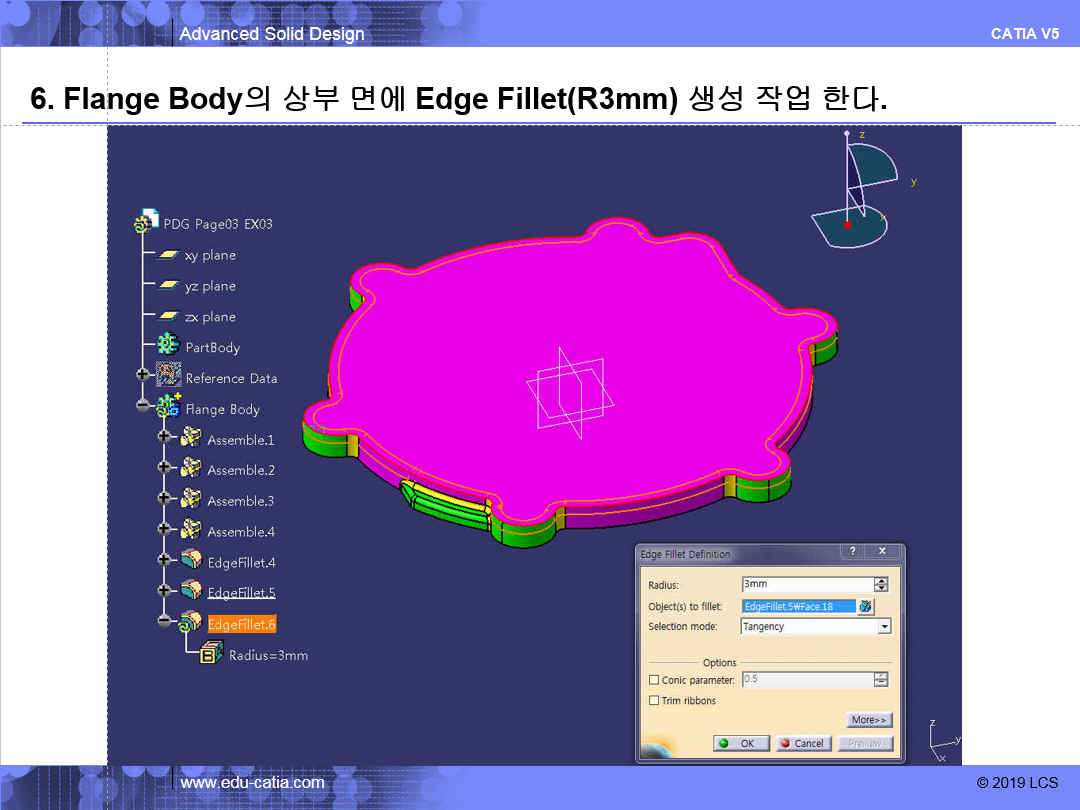The width and height of the screenshot is (1080, 810).
Task: Expand the Assemble.3 tree node
Action: pyautogui.click(x=163, y=499)
